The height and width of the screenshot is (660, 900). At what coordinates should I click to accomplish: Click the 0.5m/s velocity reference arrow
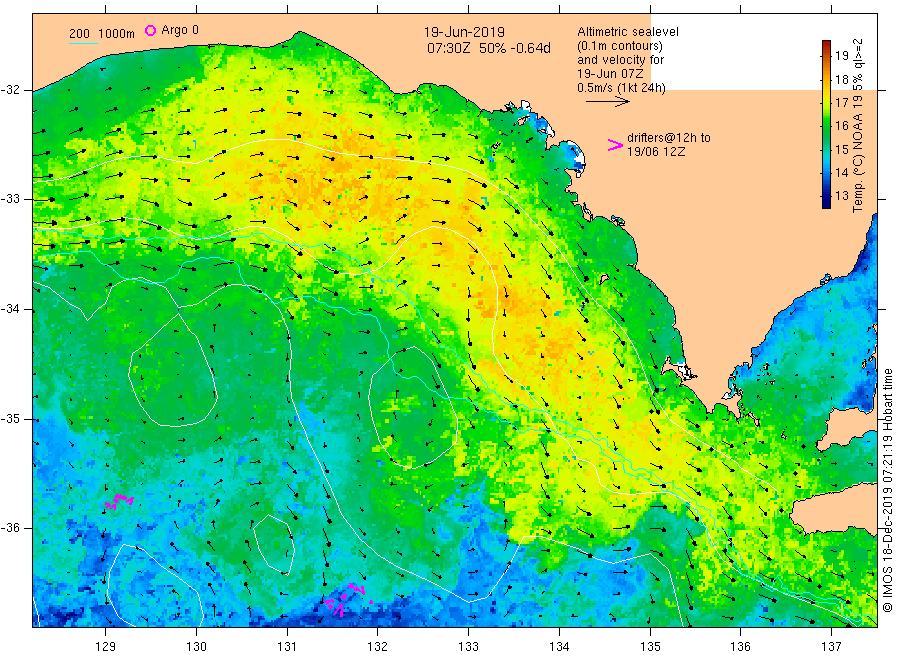(608, 102)
